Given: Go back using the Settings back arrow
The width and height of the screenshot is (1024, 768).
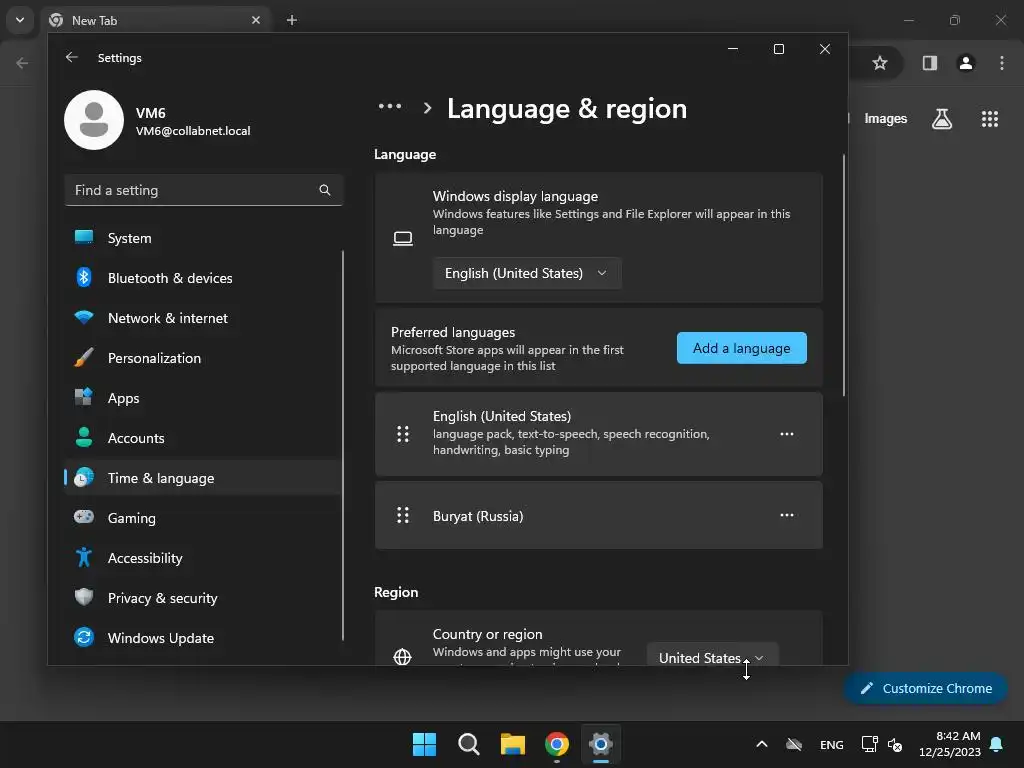Looking at the screenshot, I should tap(71, 57).
